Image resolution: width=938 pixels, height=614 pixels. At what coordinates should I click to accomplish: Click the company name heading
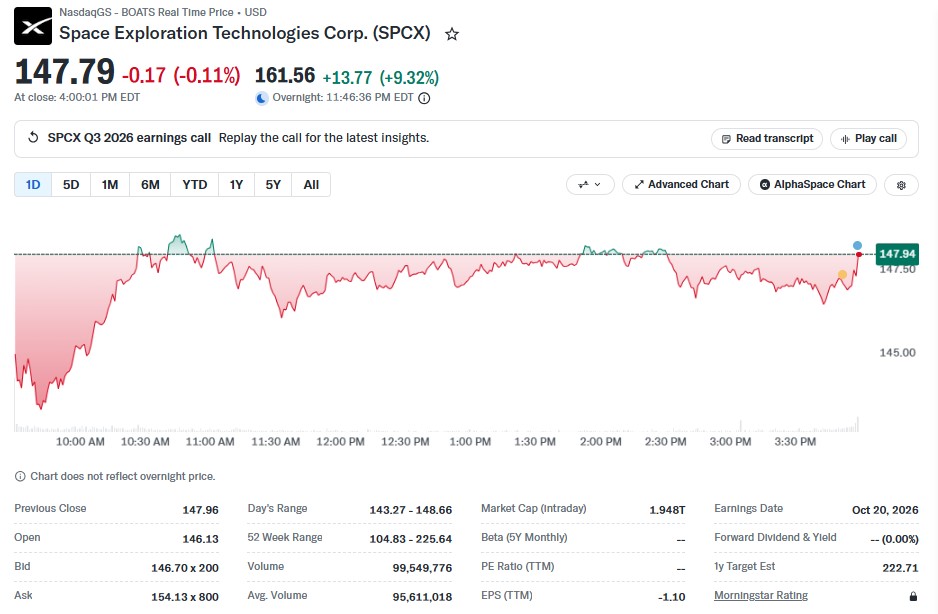(x=245, y=33)
